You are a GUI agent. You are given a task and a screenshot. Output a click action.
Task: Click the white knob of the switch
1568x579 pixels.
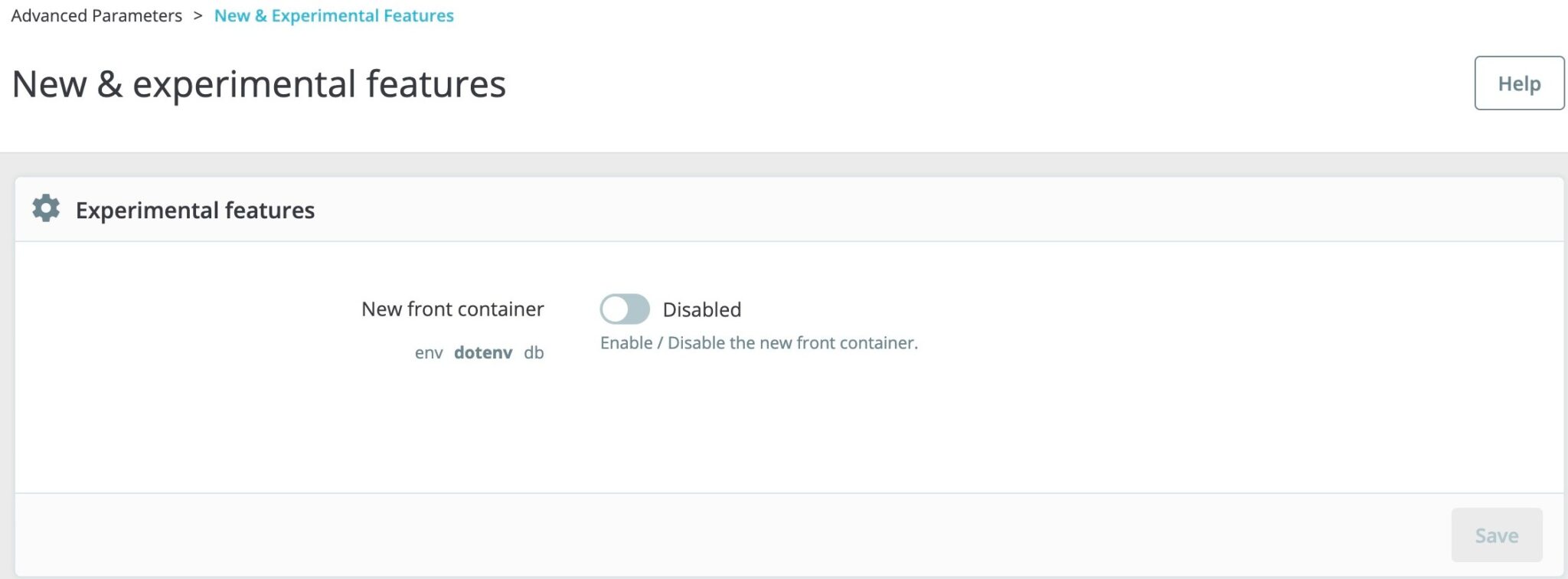tap(615, 309)
